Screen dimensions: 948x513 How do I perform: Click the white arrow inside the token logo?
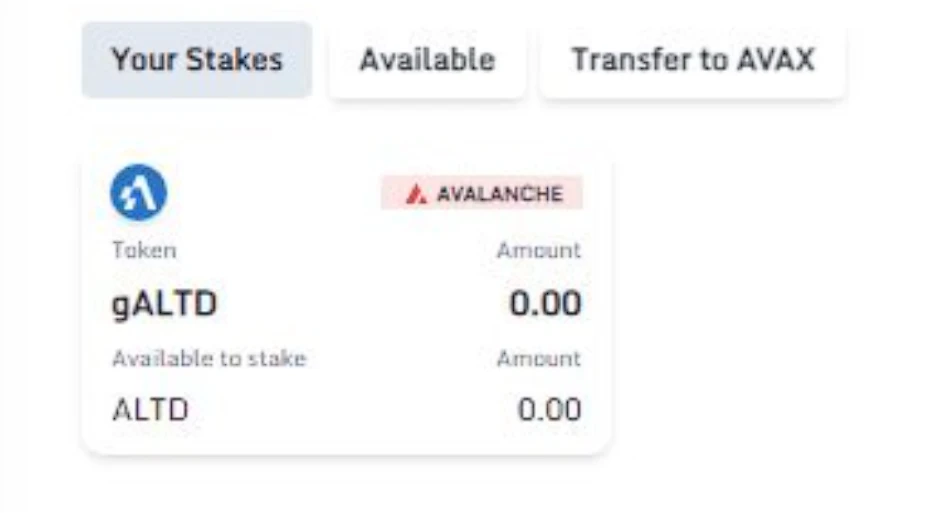coord(138,193)
